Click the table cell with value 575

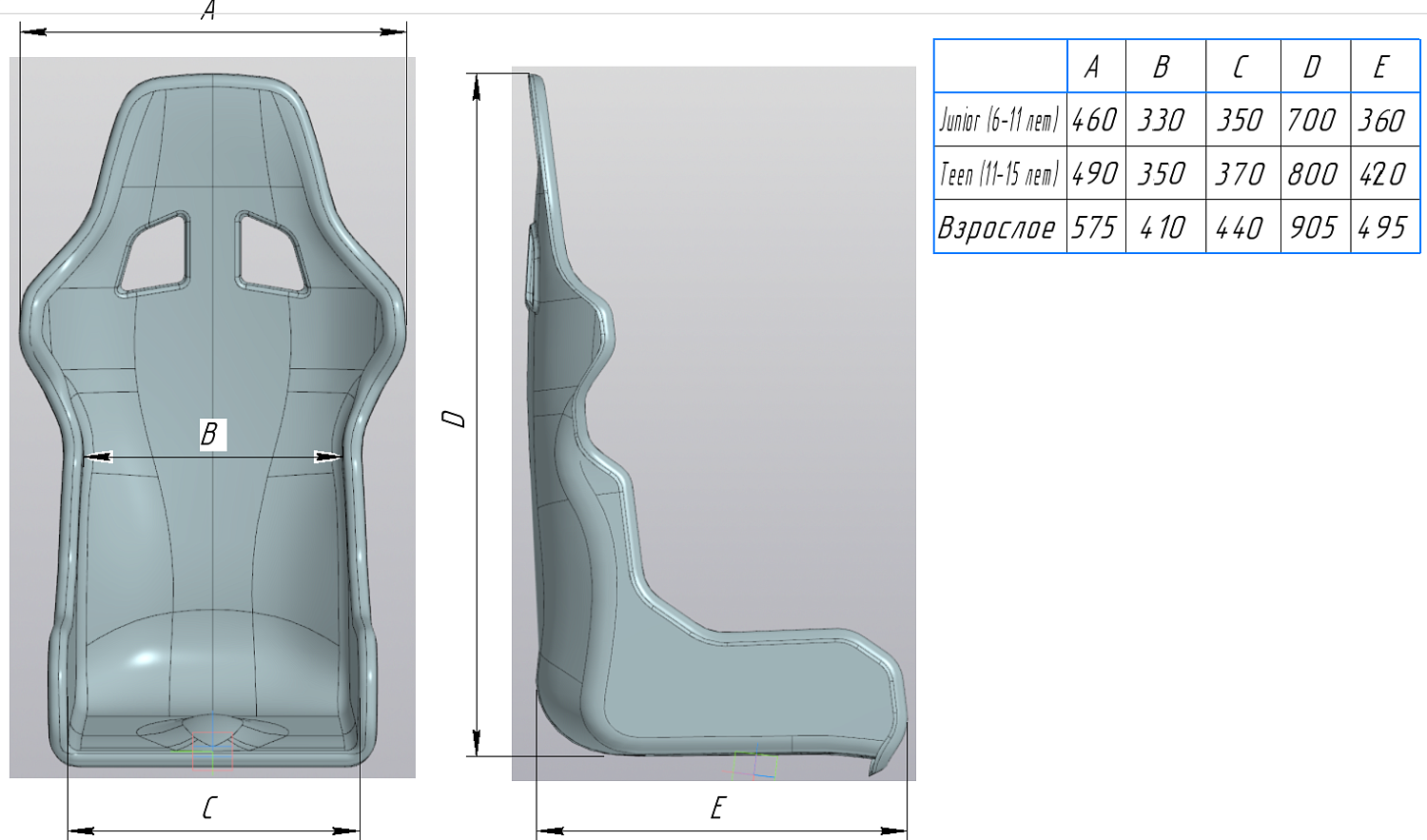coord(1094,227)
